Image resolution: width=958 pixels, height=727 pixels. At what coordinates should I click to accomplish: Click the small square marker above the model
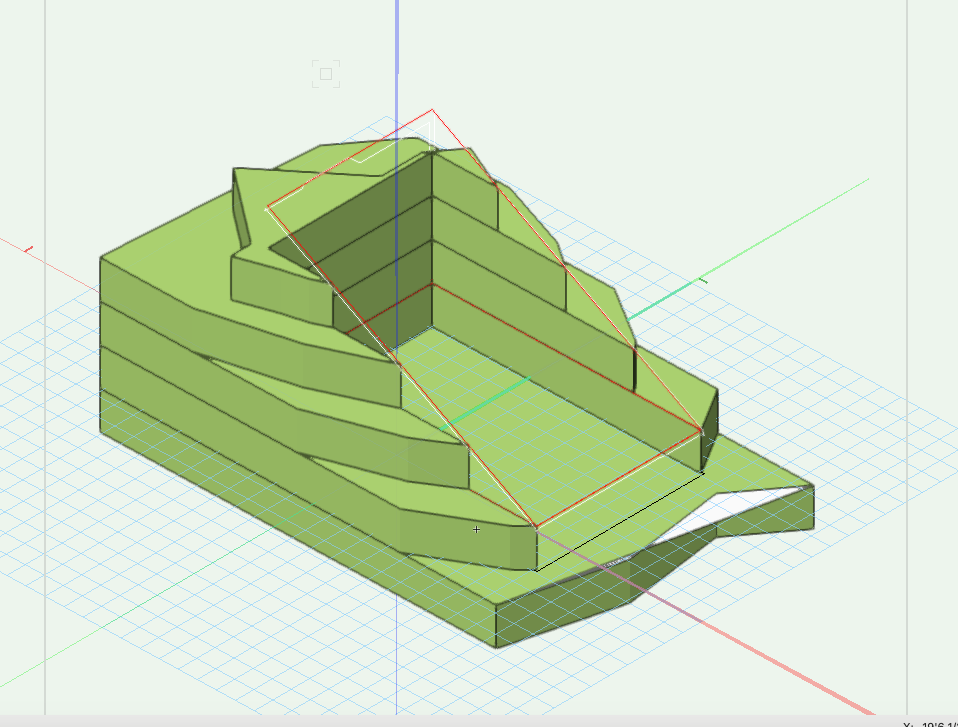[x=325, y=73]
